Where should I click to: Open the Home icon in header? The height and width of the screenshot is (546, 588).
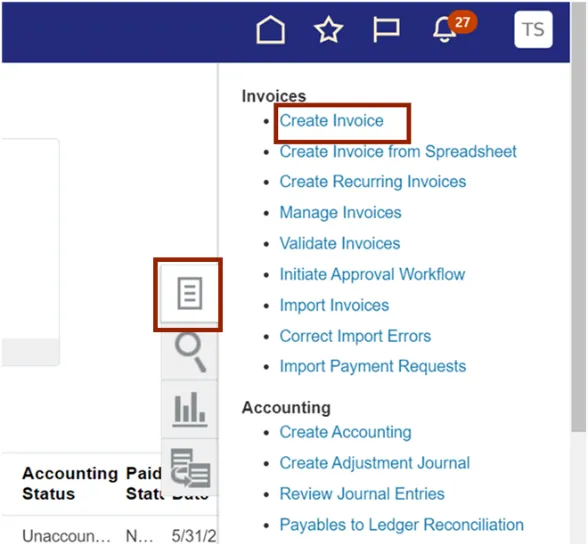[270, 30]
